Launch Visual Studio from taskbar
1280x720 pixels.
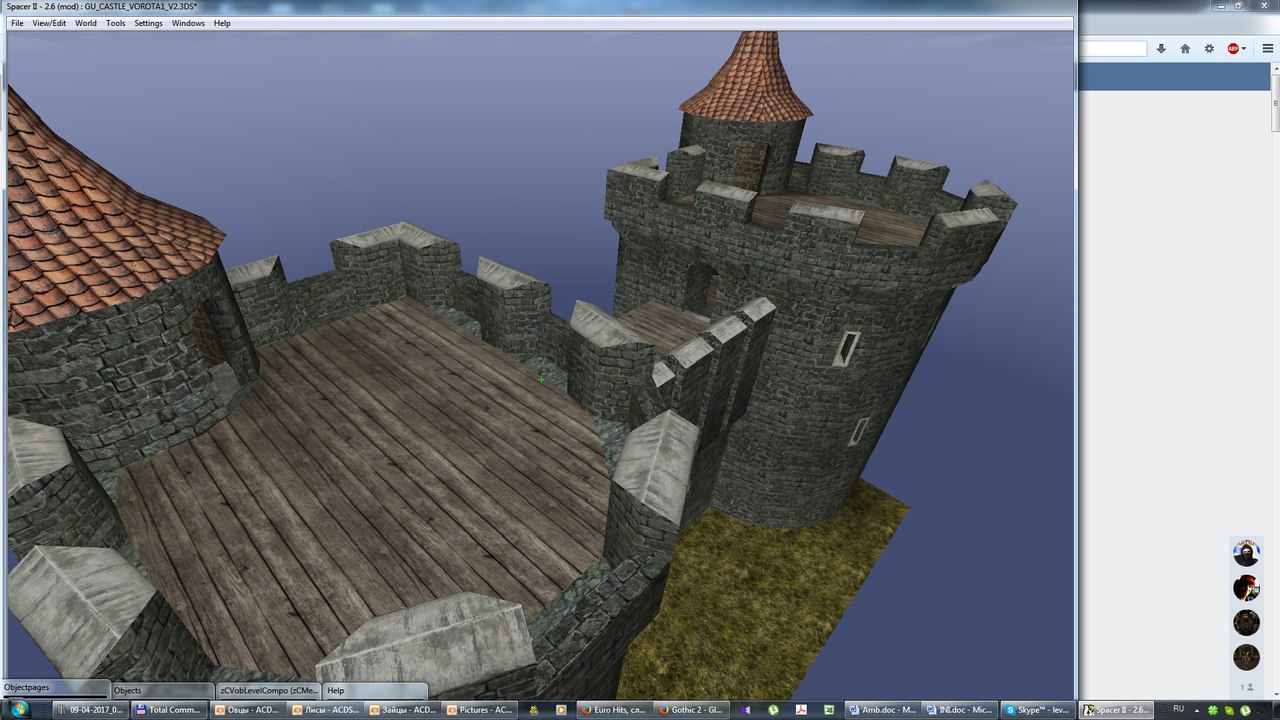tap(745, 710)
